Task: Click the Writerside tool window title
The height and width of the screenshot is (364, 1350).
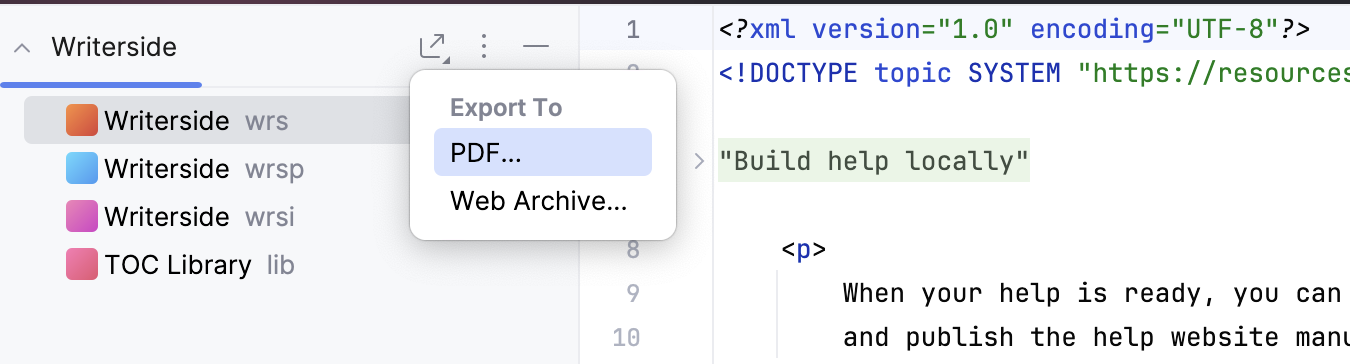Action: [114, 46]
